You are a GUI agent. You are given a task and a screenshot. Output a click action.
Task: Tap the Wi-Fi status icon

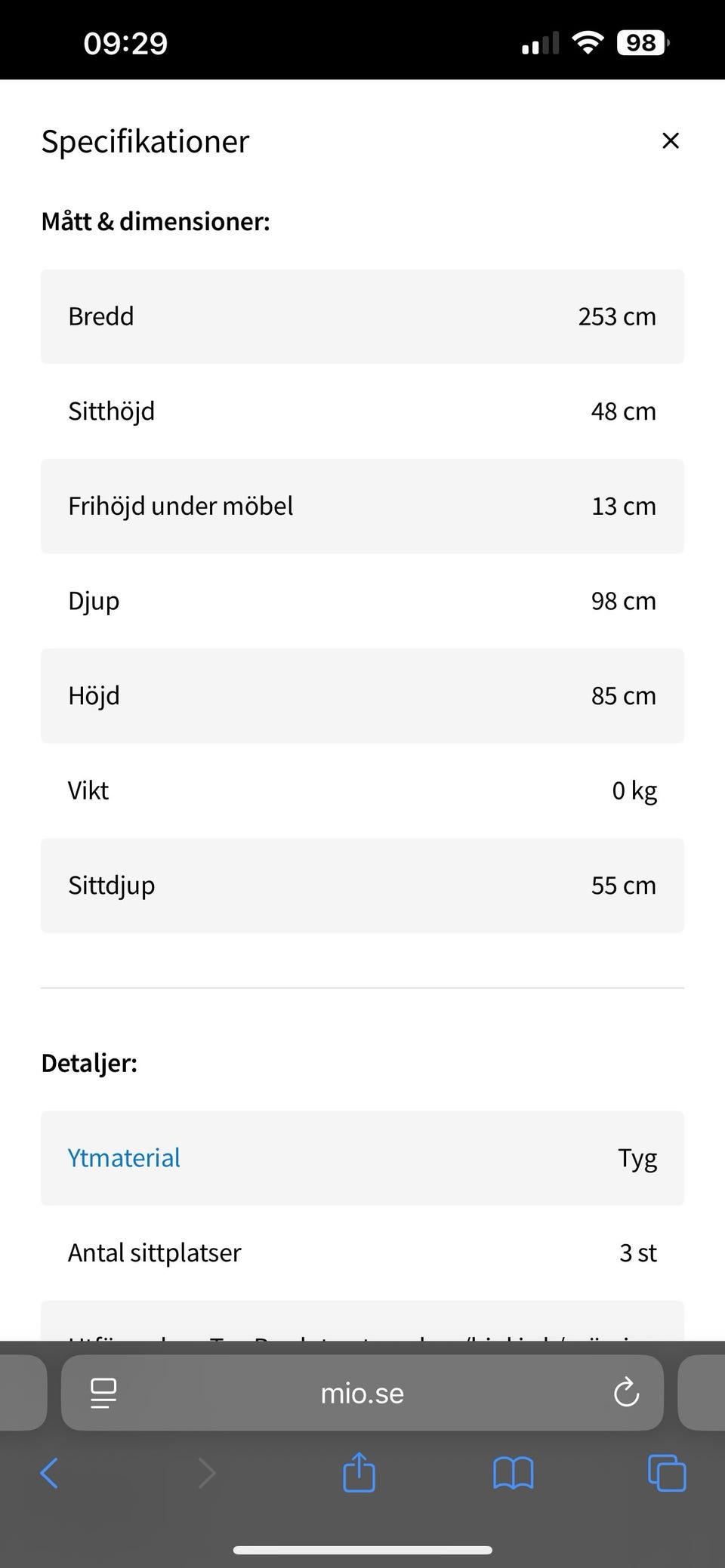(588, 42)
